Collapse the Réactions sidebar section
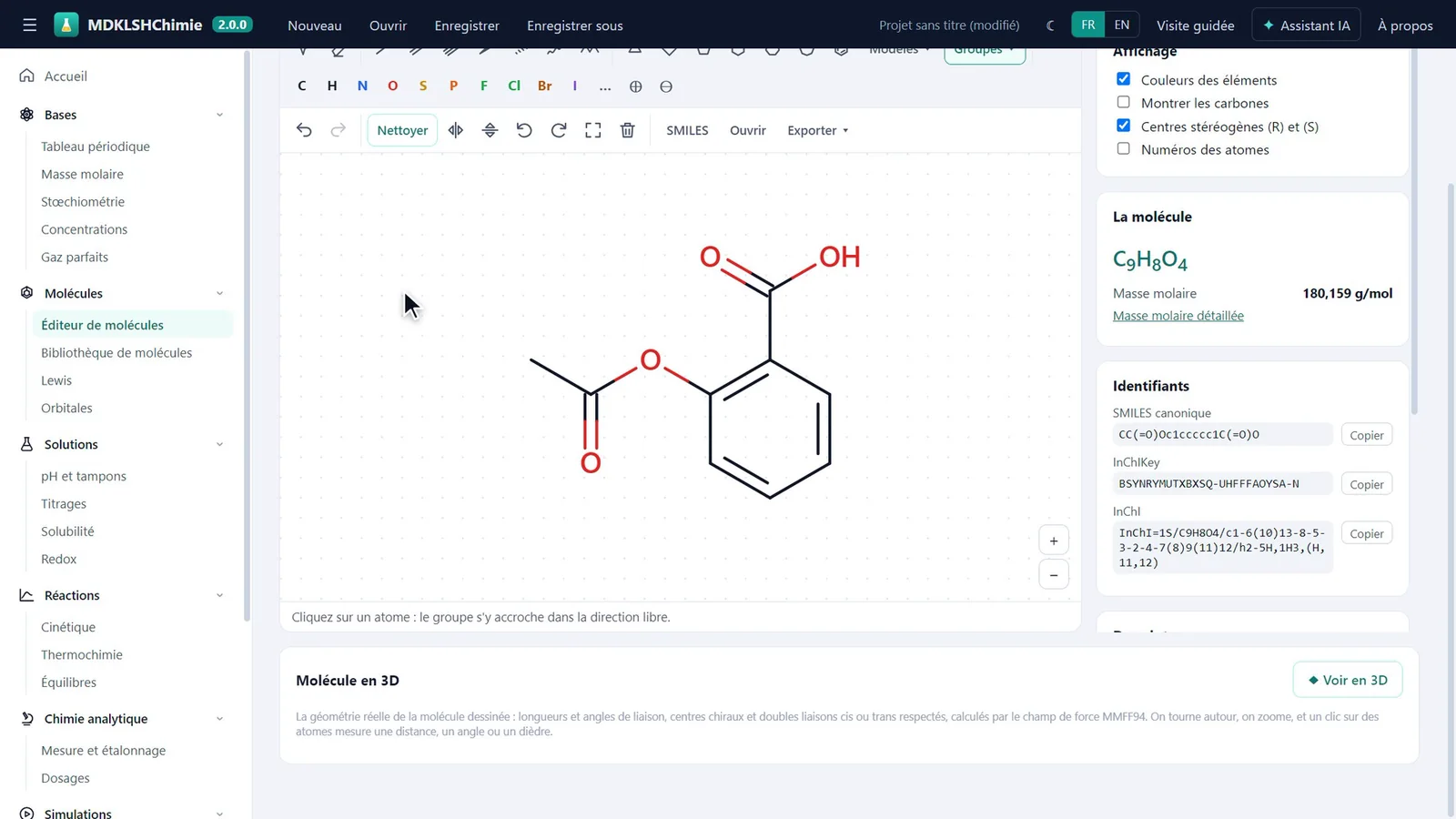The width and height of the screenshot is (1456, 819). pos(219,595)
